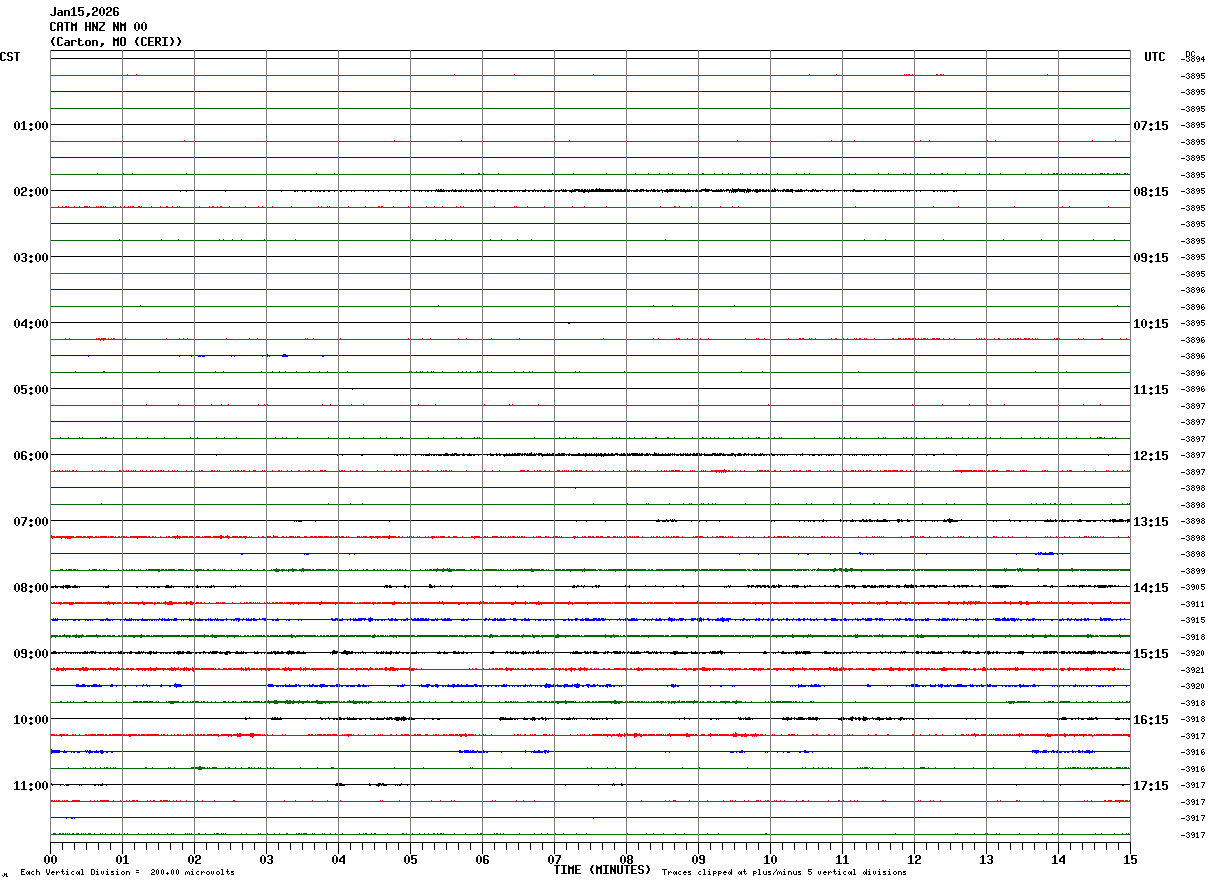Viewport: 1210px width, 886px height.
Task: Click the 07:15 UTC time label
Action: (1151, 126)
